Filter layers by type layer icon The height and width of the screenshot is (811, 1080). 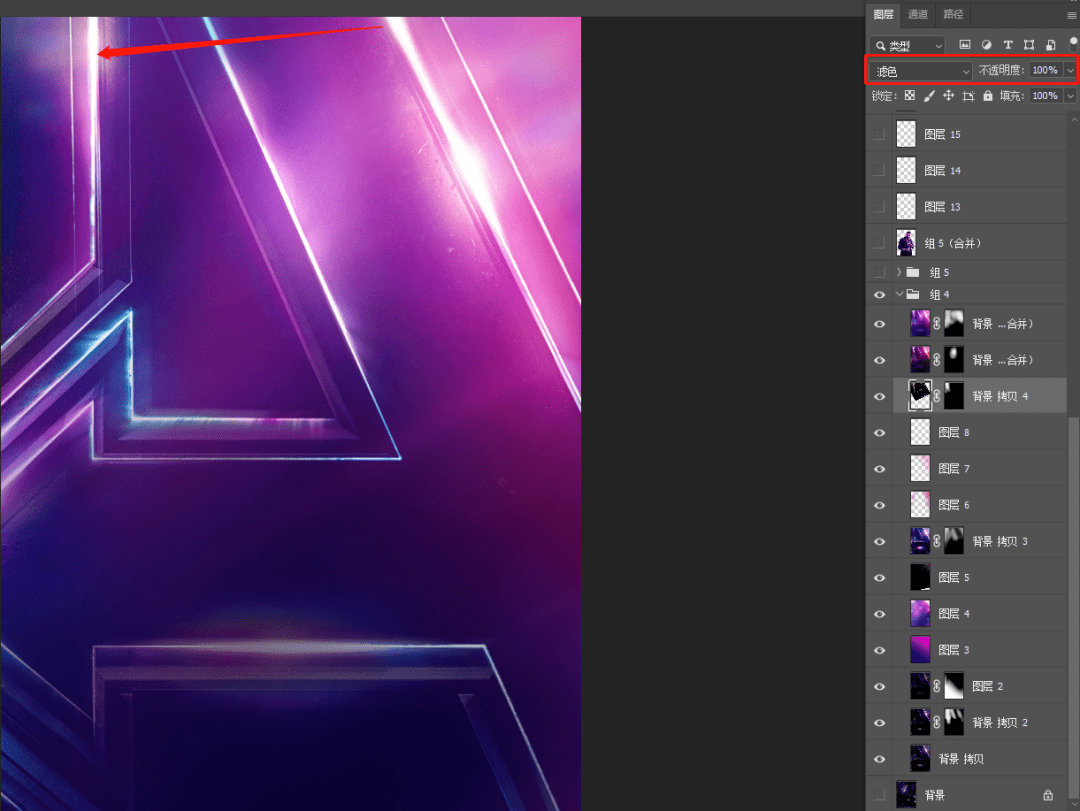[1008, 45]
